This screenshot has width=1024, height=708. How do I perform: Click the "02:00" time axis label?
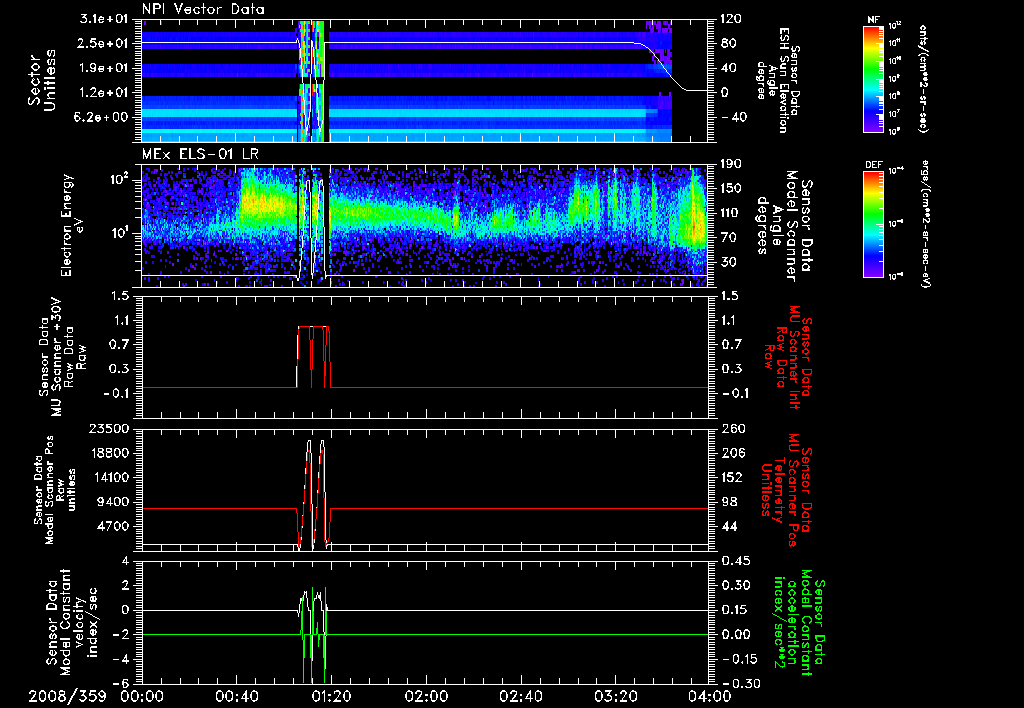(426, 696)
